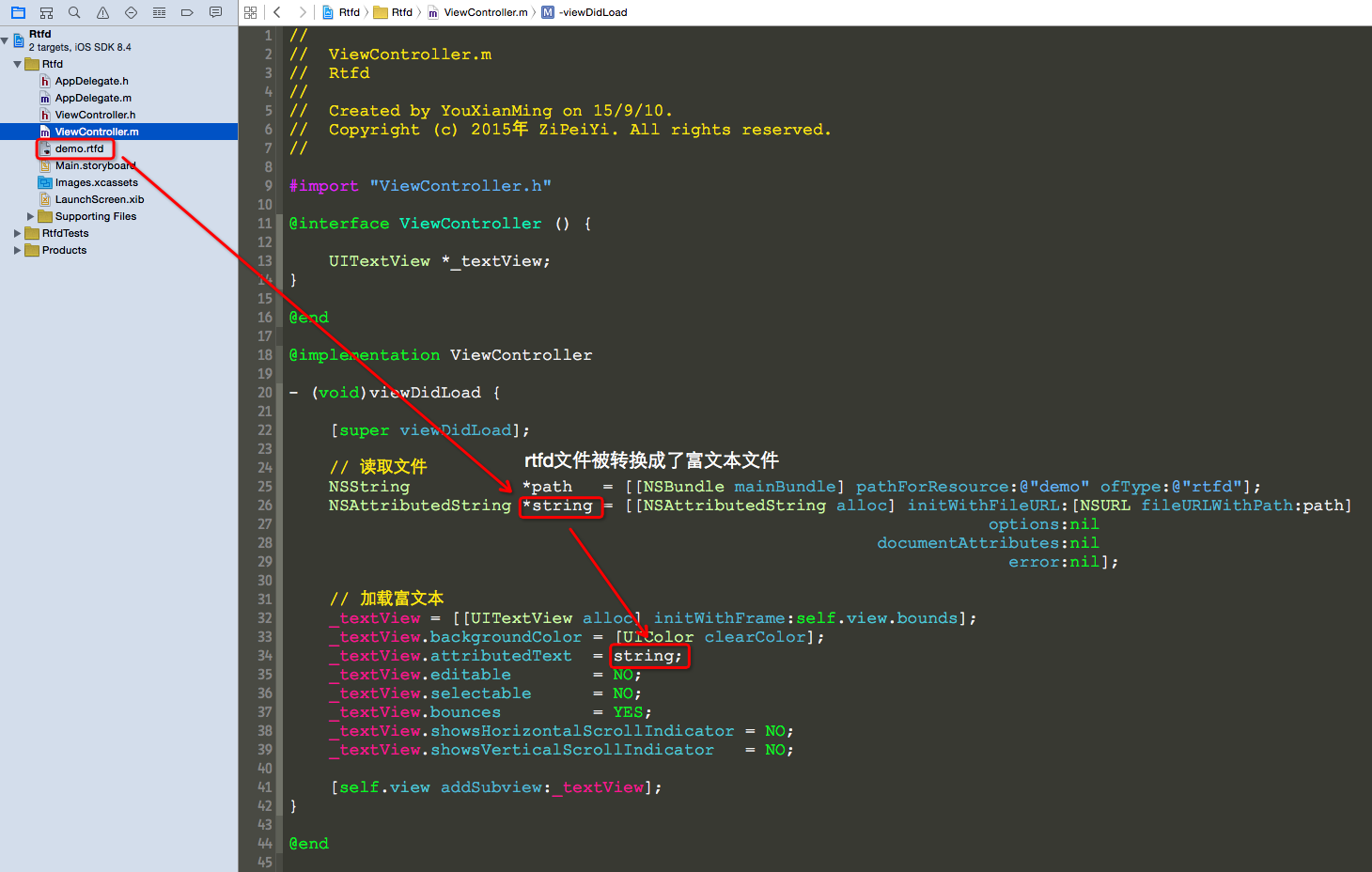Image resolution: width=1372 pixels, height=872 pixels.
Task: Click the demo.rtfd file icon
Action: point(45,148)
